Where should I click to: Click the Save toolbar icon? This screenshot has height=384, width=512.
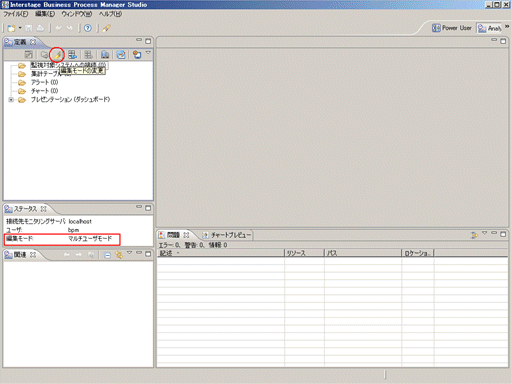point(29,28)
